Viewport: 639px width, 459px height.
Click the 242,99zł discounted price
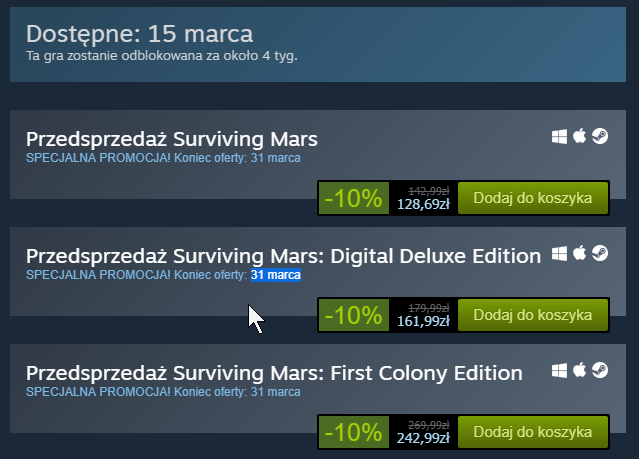point(423,438)
